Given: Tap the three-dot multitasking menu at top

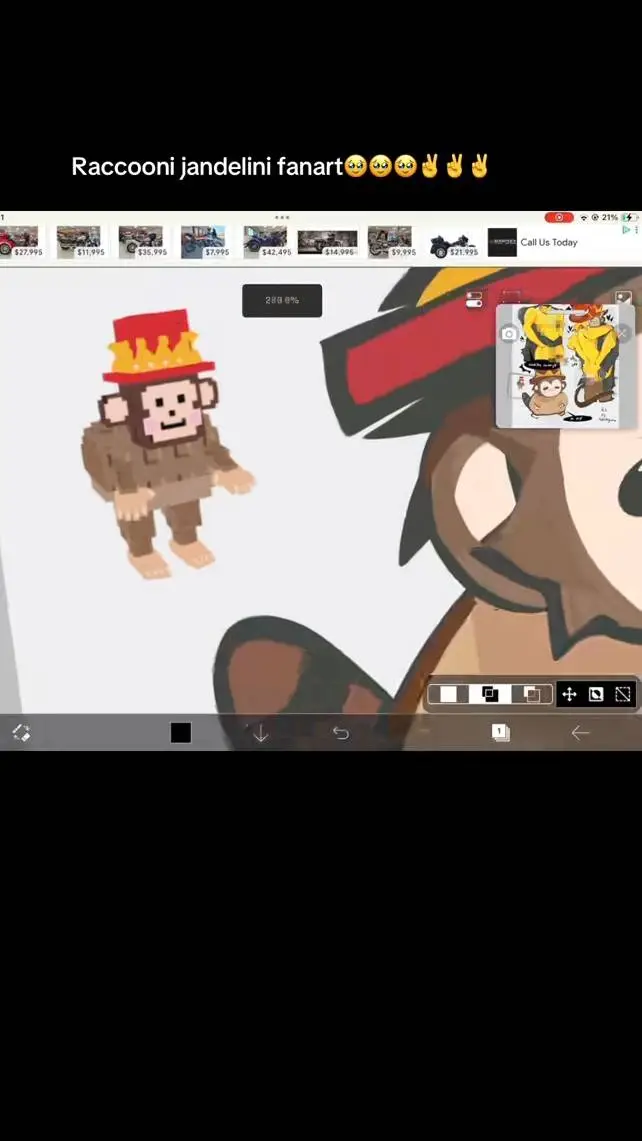Looking at the screenshot, I should point(282,217).
